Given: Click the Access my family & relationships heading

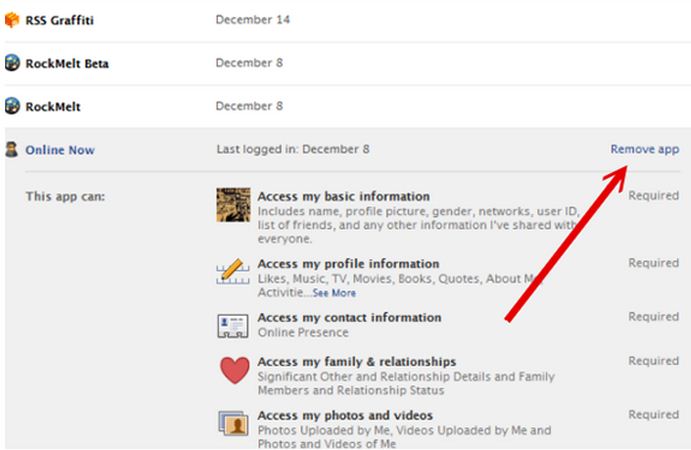Looking at the screenshot, I should coord(356,361).
